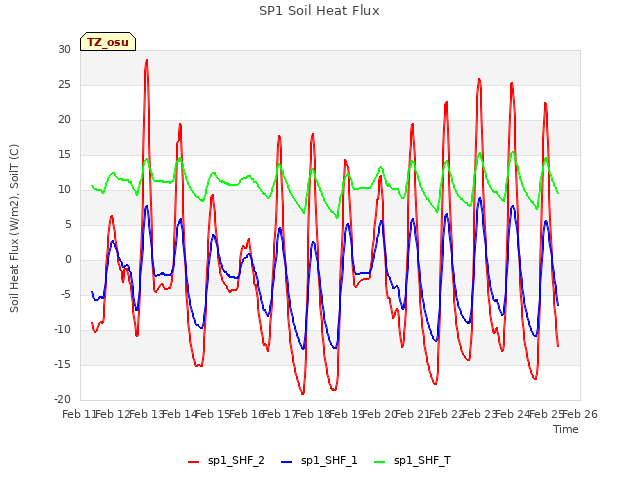Viewport: 640px width, 480px height.
Task: Click the y-axis label Soil Heat Flux
Action: pyautogui.click(x=14, y=228)
